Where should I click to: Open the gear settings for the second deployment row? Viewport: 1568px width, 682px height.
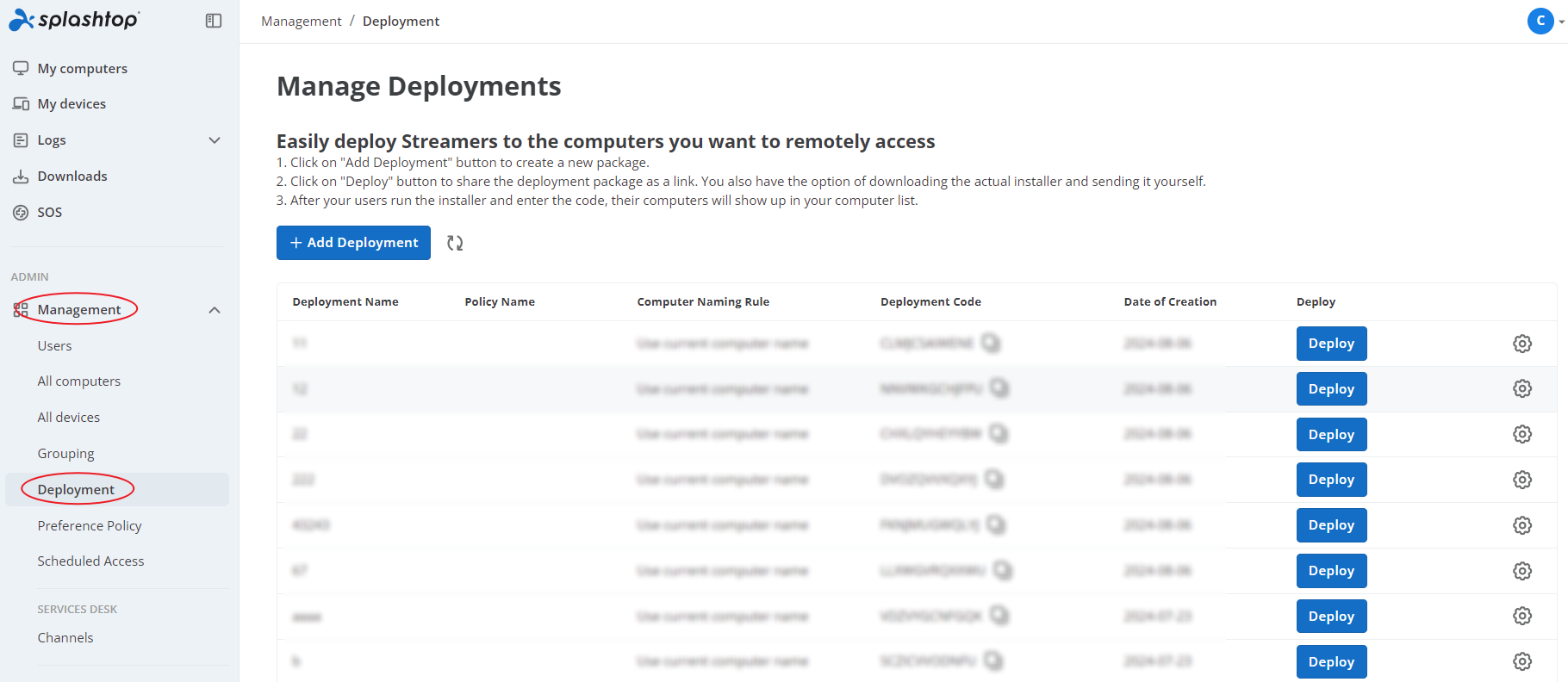[1522, 388]
